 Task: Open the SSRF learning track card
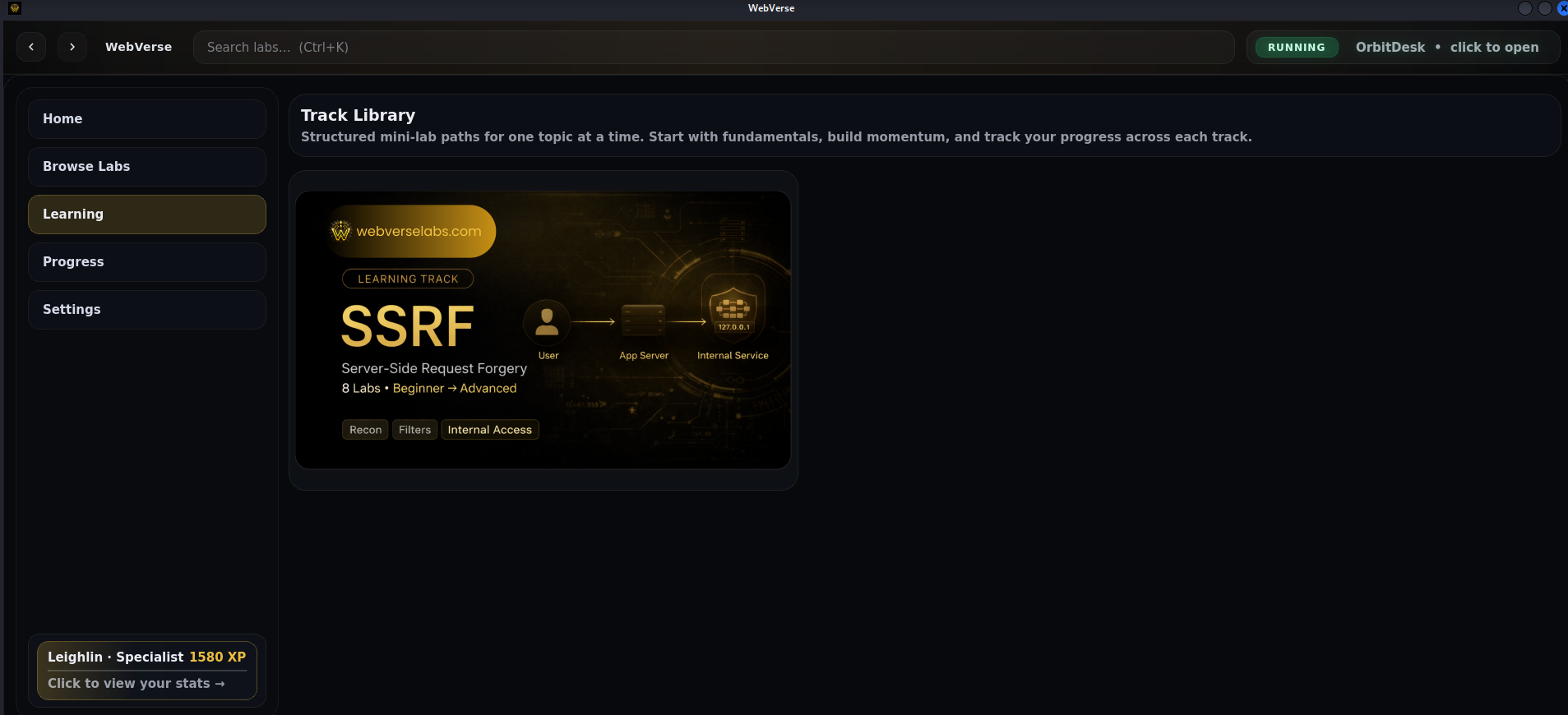pos(543,330)
